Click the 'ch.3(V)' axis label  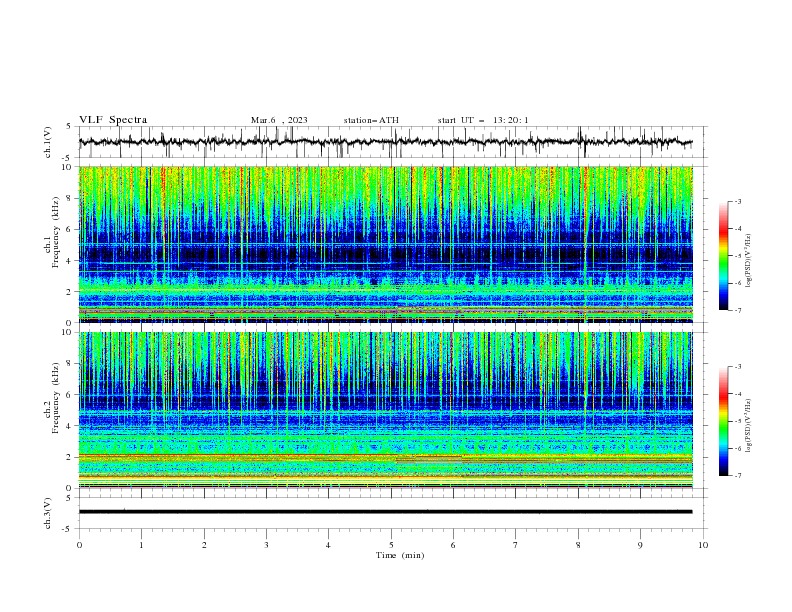click(48, 513)
